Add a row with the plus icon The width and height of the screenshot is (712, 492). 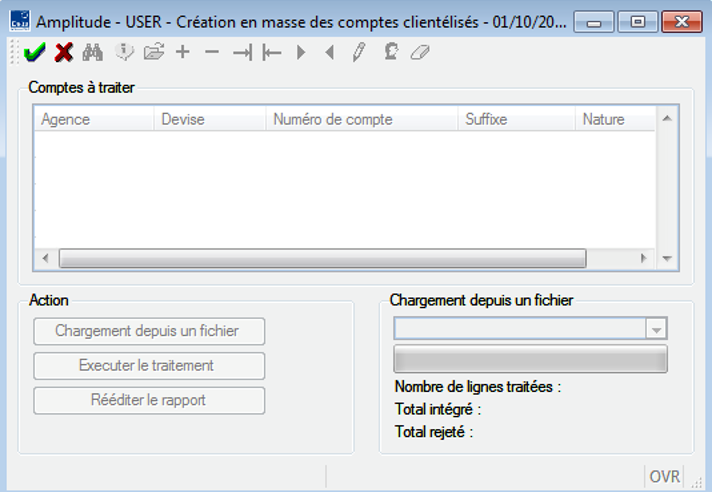182,53
